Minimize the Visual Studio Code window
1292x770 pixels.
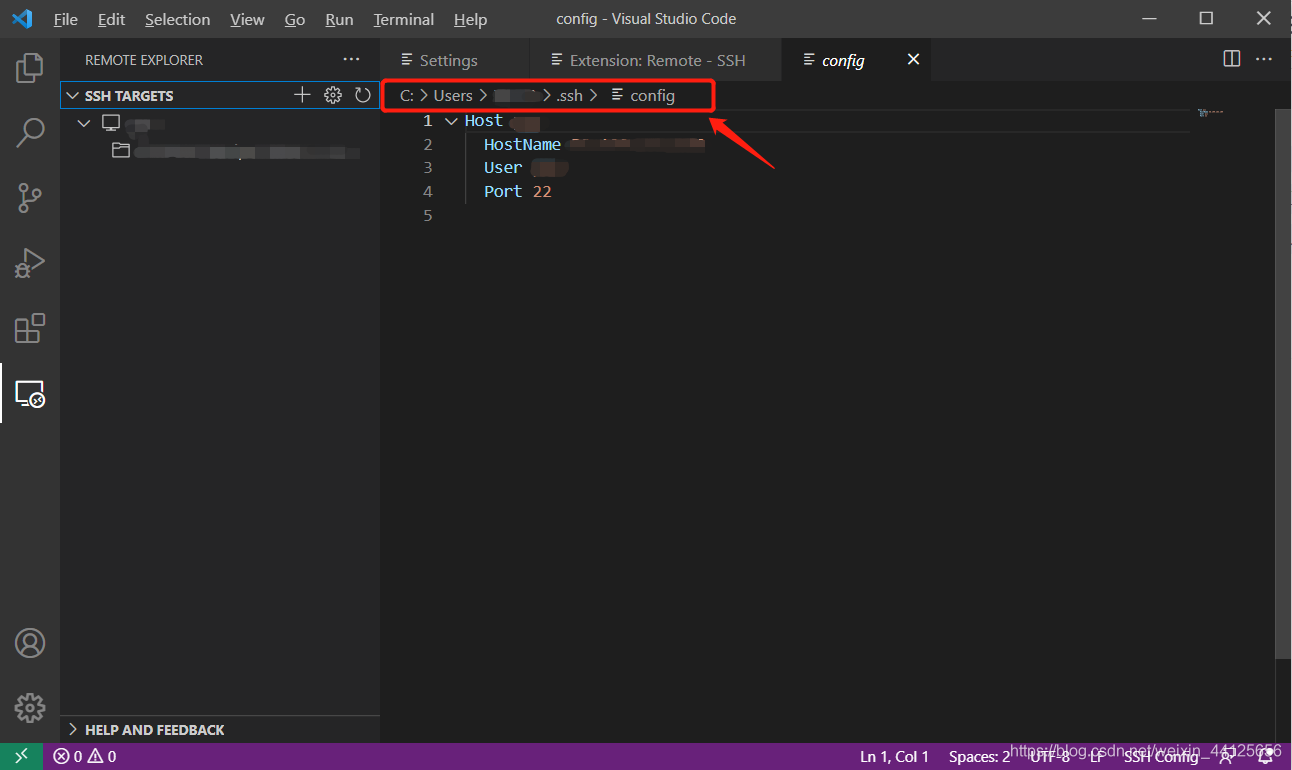tap(1150, 19)
